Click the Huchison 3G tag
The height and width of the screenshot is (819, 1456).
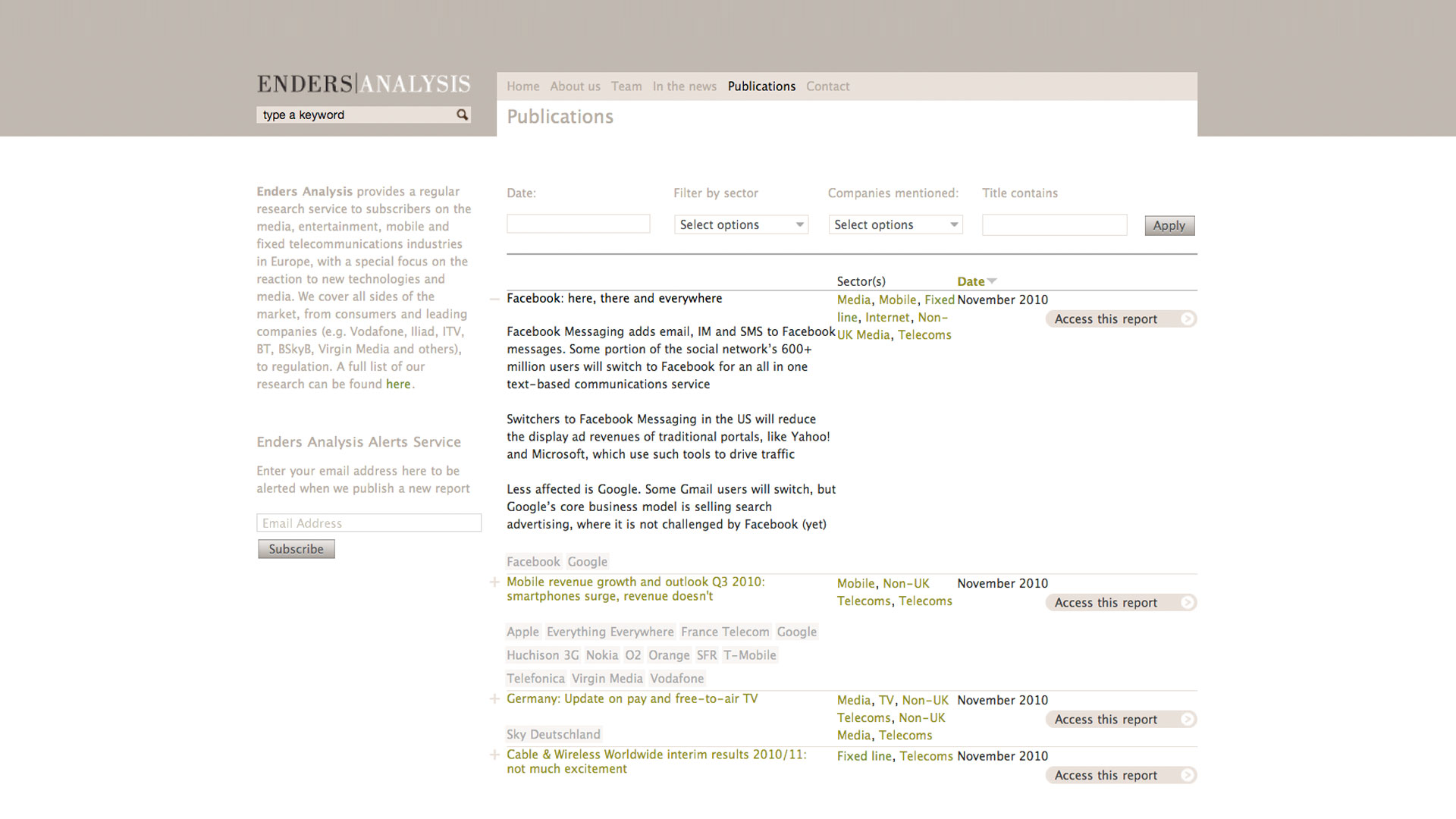[542, 656]
